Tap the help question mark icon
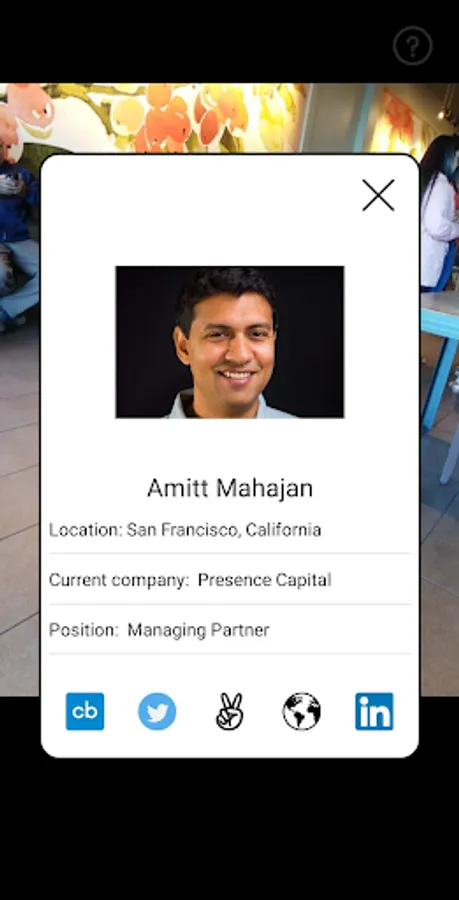Viewport: 459px width, 900px height. (413, 45)
